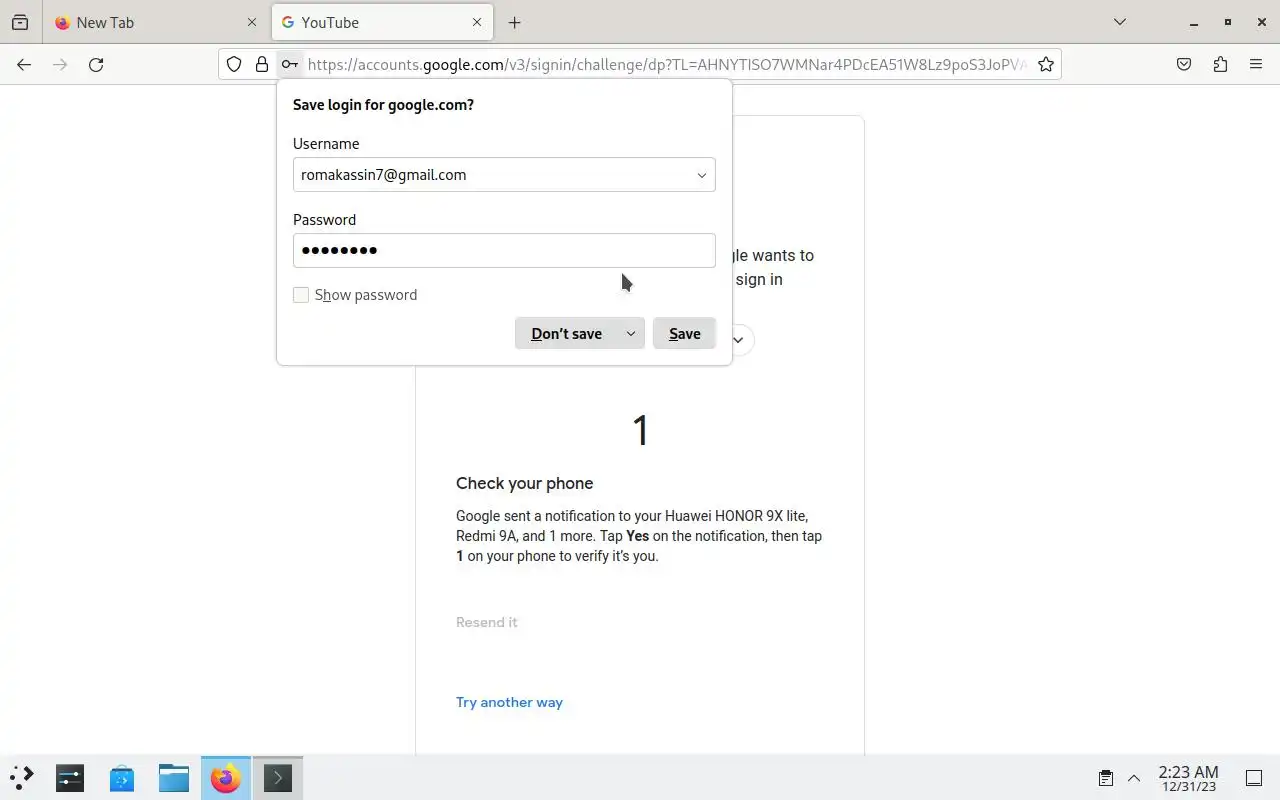Expand the account chevron on sign-in page
The image size is (1280, 800).
tap(738, 340)
